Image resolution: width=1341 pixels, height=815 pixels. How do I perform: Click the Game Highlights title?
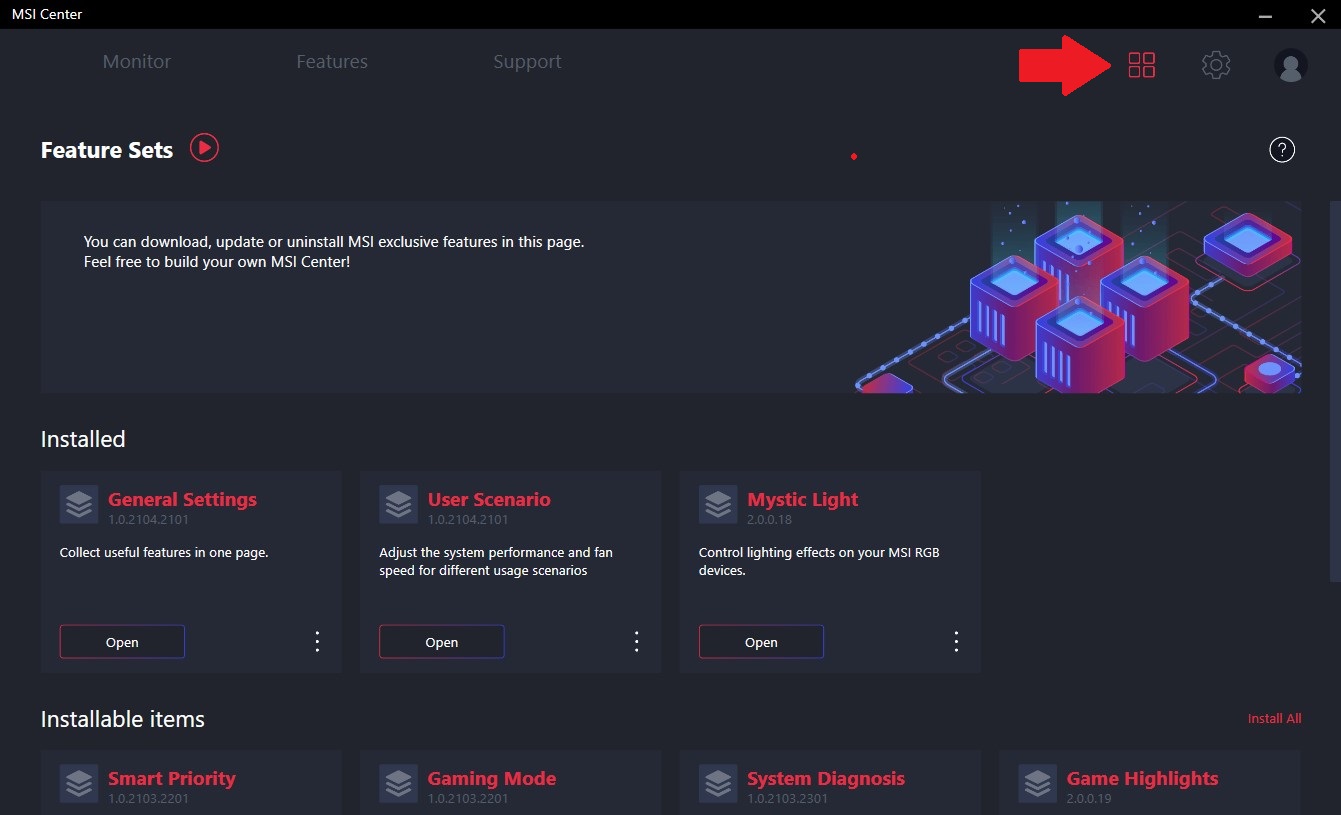click(x=1143, y=779)
